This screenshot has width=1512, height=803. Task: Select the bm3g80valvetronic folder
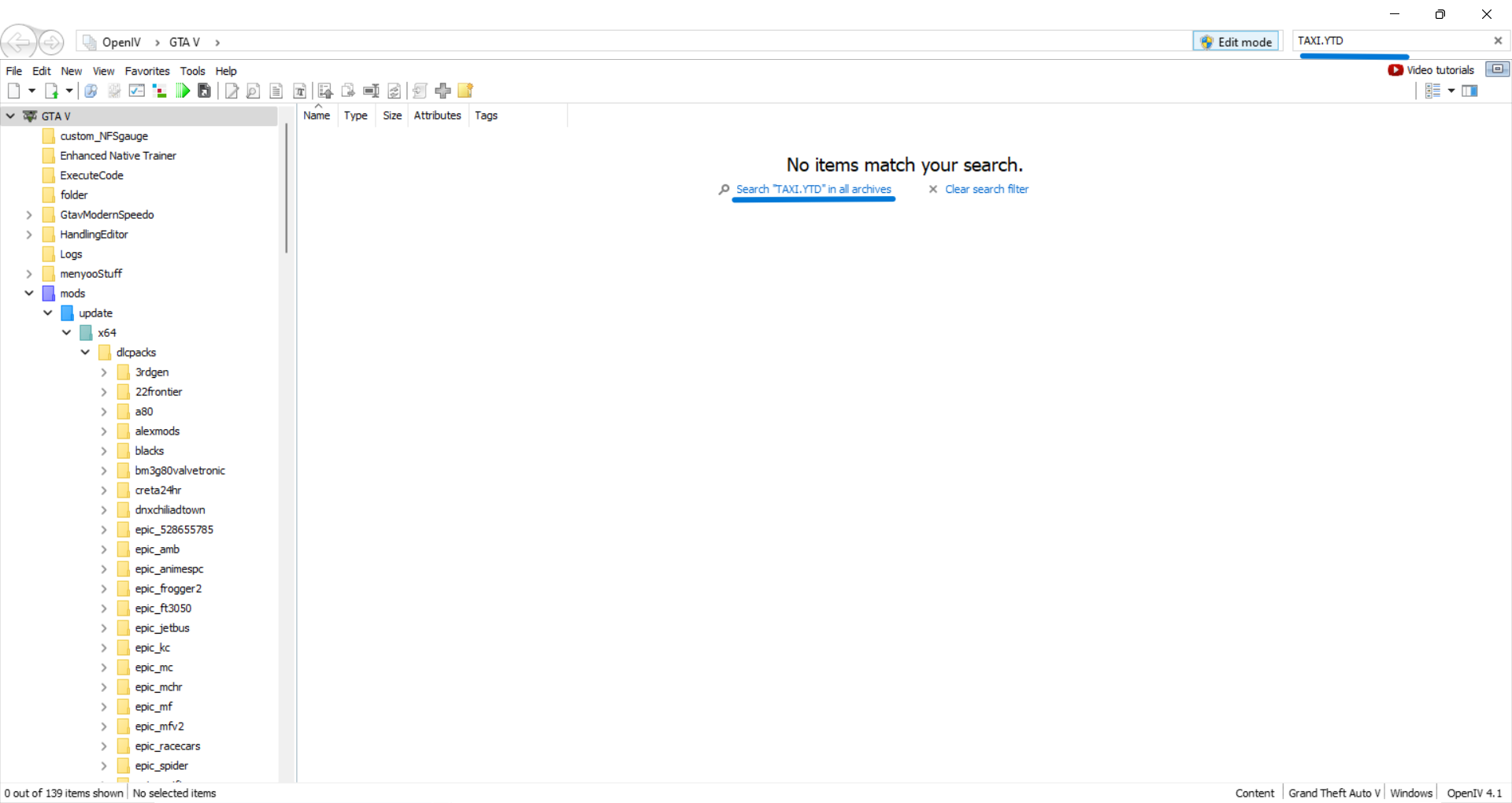pos(180,471)
